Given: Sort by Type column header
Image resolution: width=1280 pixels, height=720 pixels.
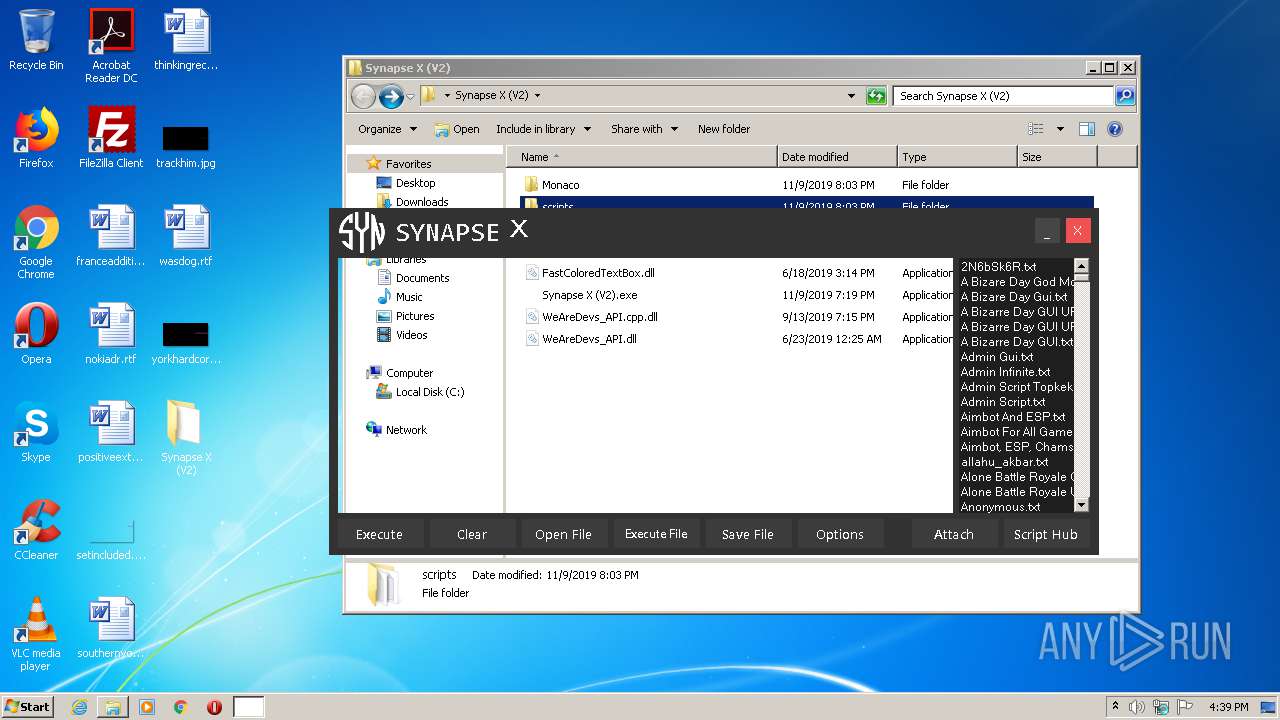Looking at the screenshot, I should pyautogui.click(x=957, y=157).
